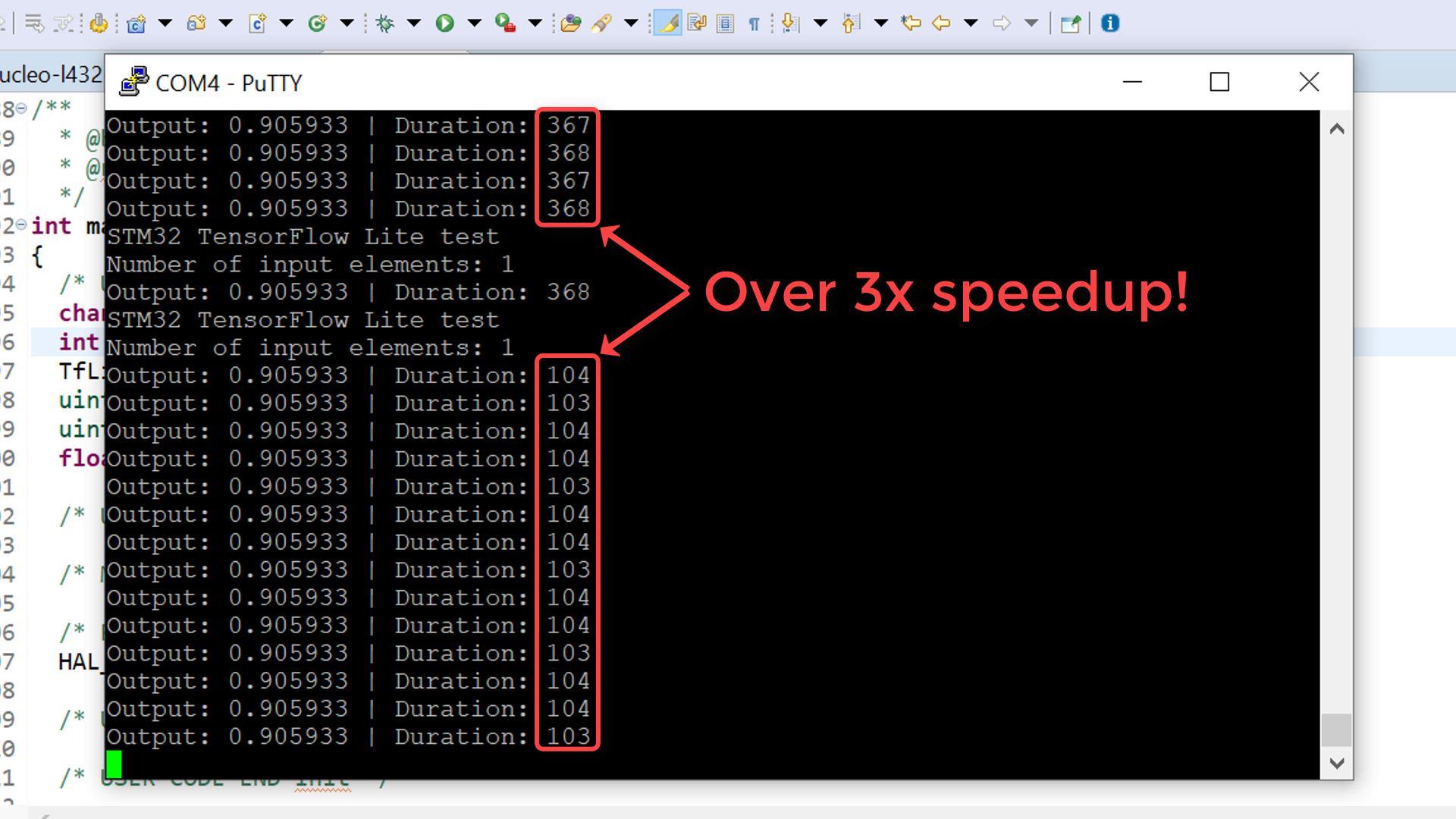
Task: Toggle the highlighted Mark Occurrences highlighter
Action: (667, 24)
